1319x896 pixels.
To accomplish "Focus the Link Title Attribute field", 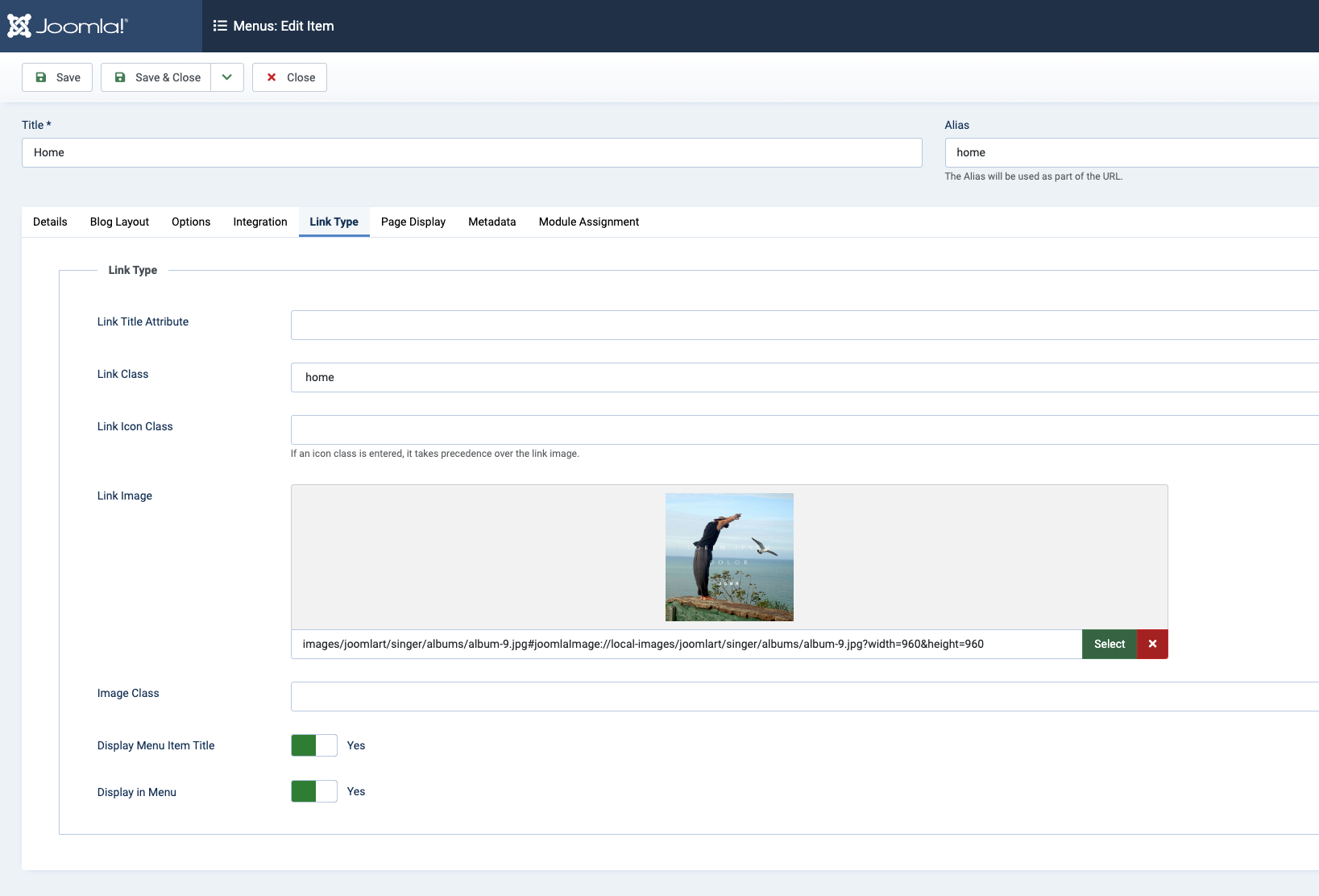I will (x=804, y=325).
